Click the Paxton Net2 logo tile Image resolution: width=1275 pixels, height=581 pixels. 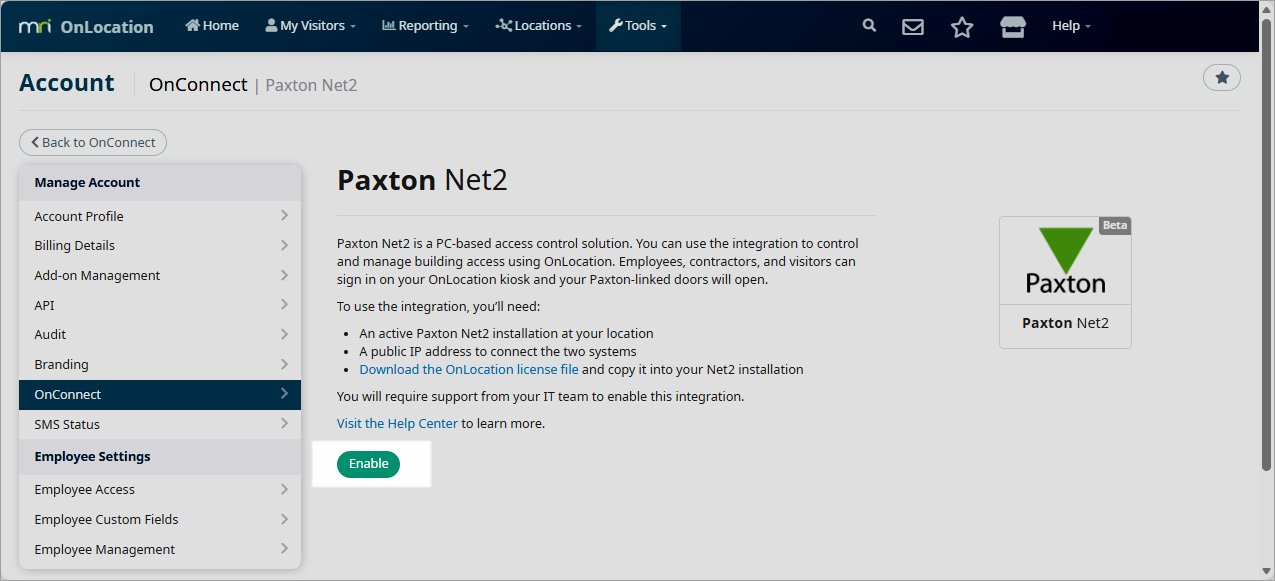(1065, 282)
